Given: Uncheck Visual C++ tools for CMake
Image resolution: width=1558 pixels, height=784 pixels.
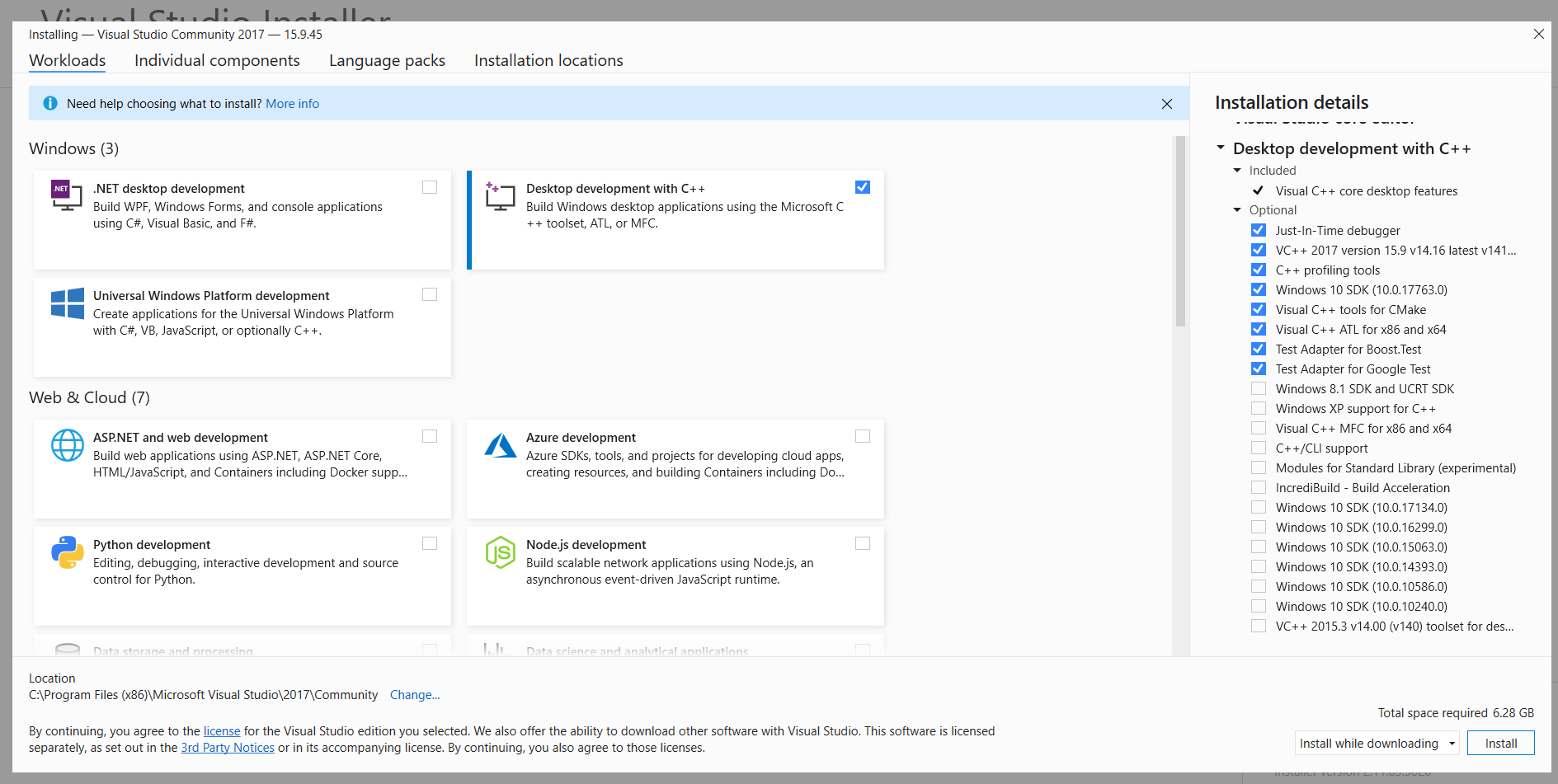Looking at the screenshot, I should (1259, 309).
